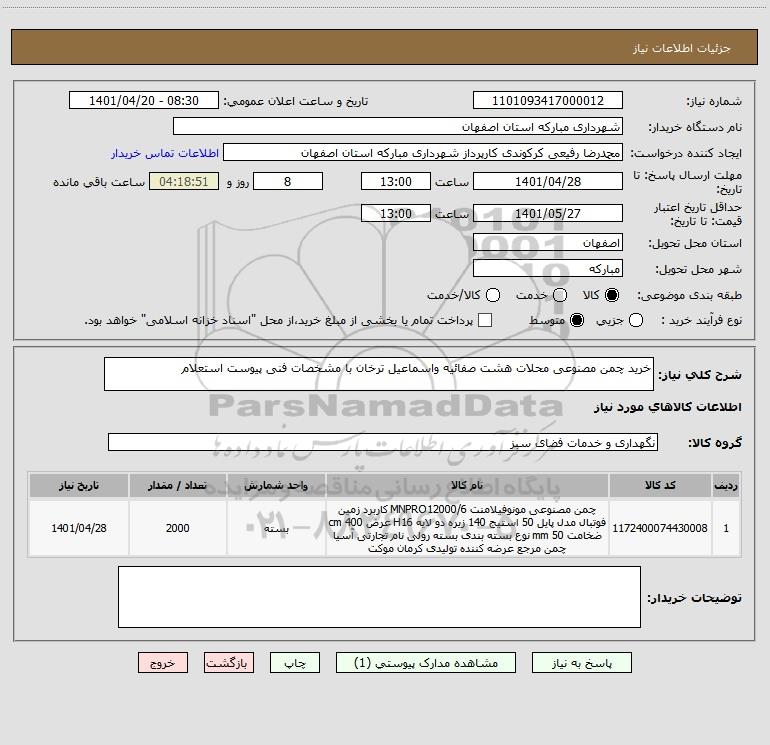Click the بازگشت back button

click(x=229, y=663)
